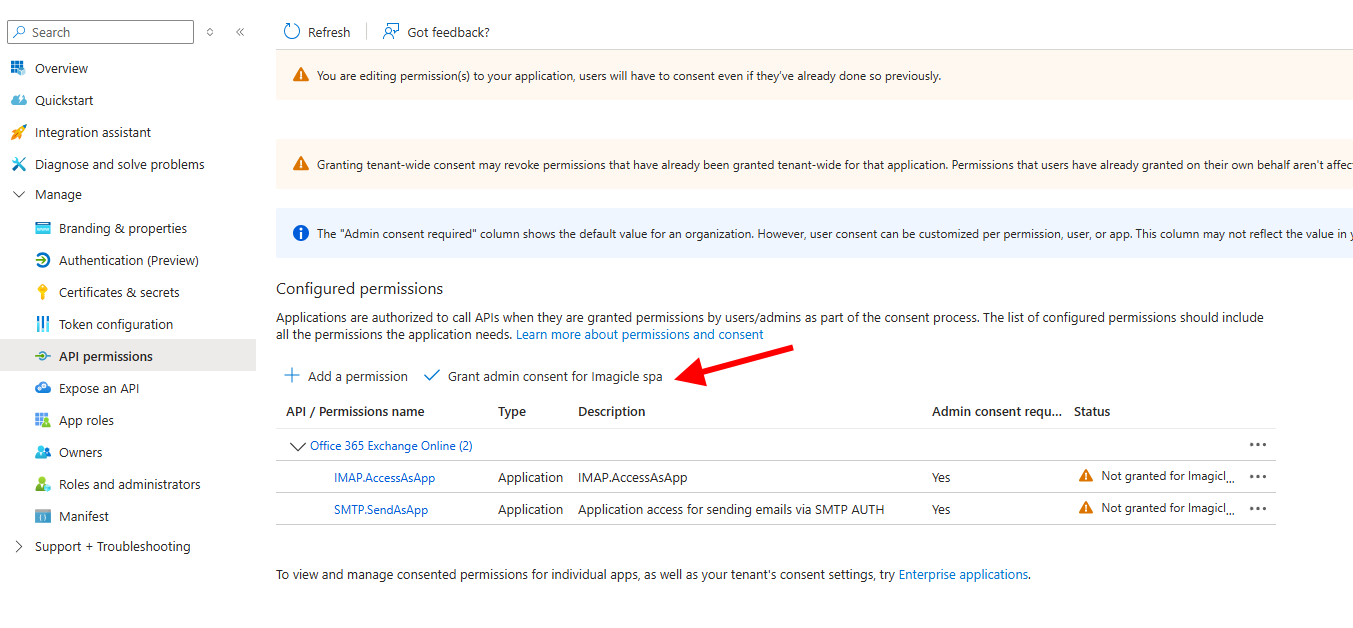Click the Certificates & secrets key icon
Screen dimensions: 1353x628
pyautogui.click(x=42, y=292)
